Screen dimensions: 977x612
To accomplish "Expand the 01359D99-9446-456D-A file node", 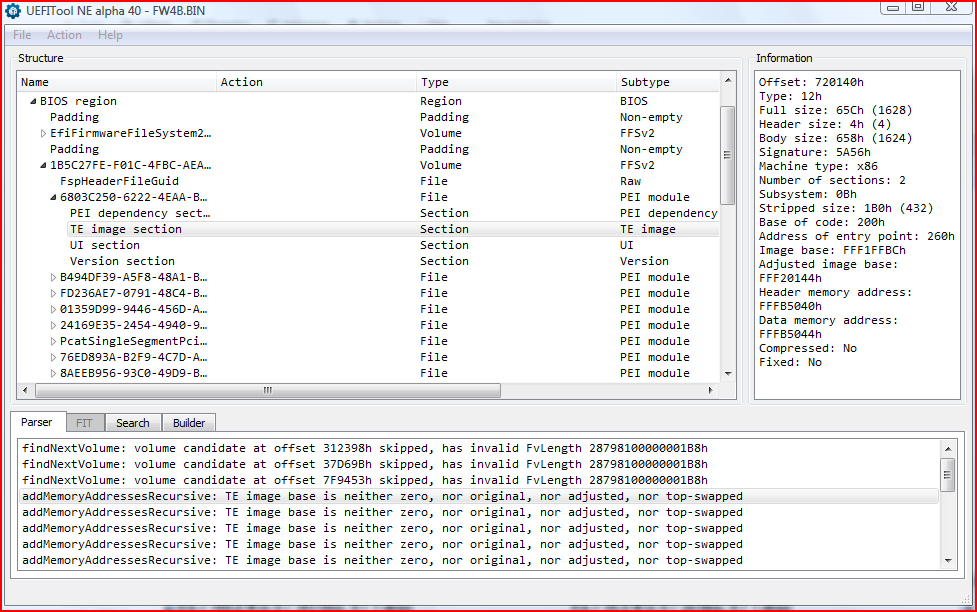I will click(53, 309).
